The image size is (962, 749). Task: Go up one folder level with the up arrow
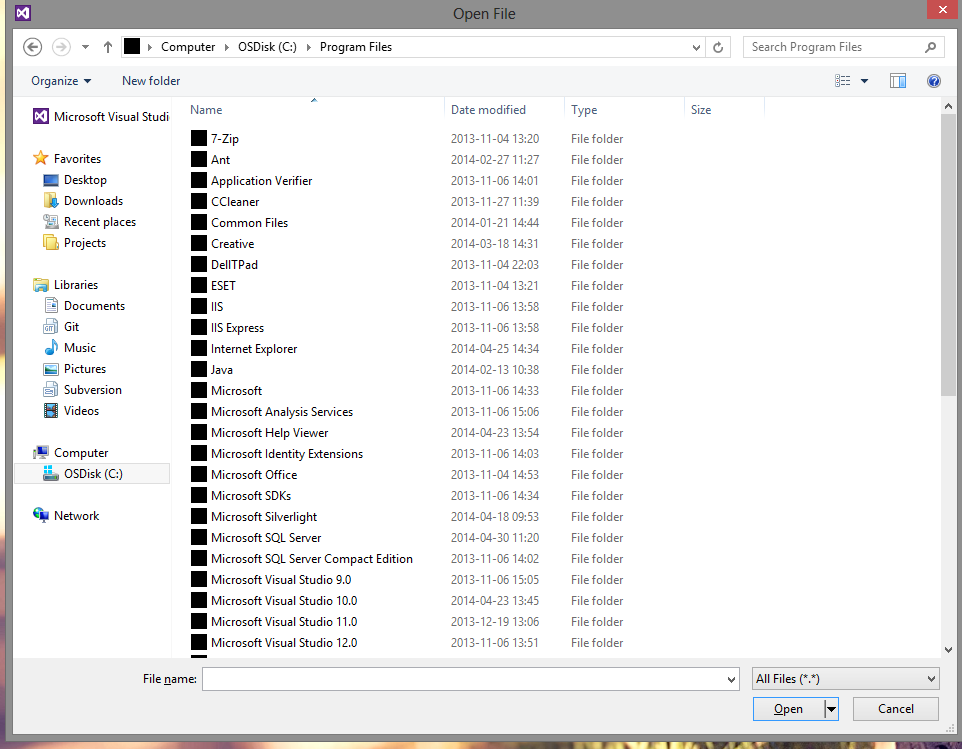pos(108,46)
